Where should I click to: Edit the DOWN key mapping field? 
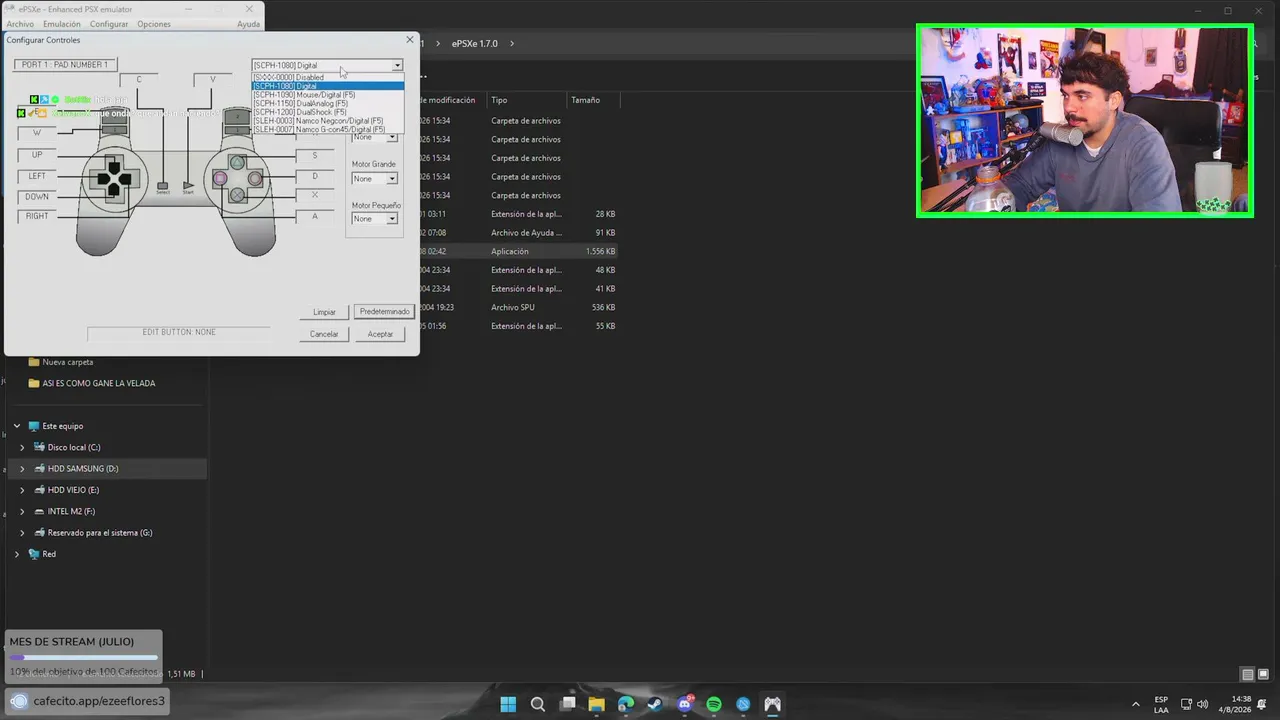[37, 197]
